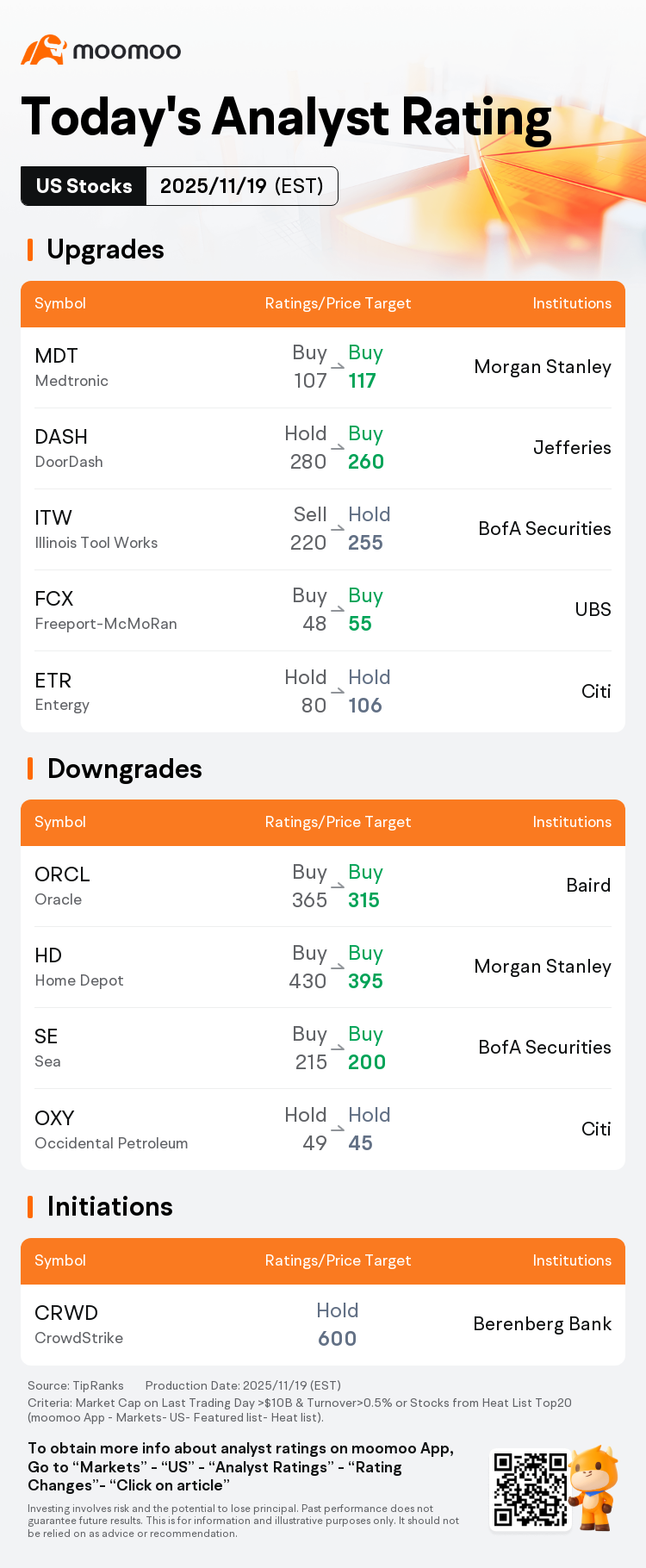Click Institutions header in Downgrades table
Screen dimensions: 646x1568
(x=572, y=822)
